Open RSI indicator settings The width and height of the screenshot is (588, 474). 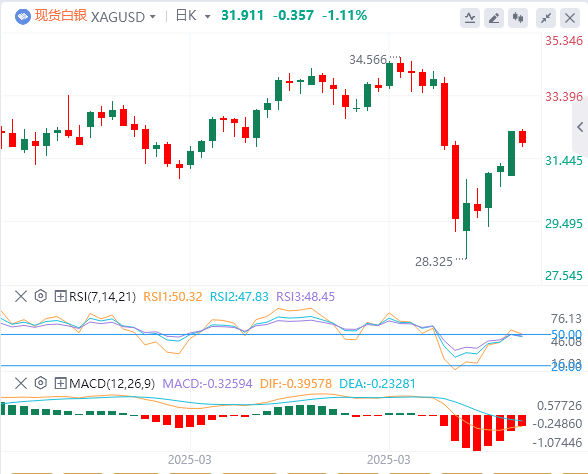[40, 296]
